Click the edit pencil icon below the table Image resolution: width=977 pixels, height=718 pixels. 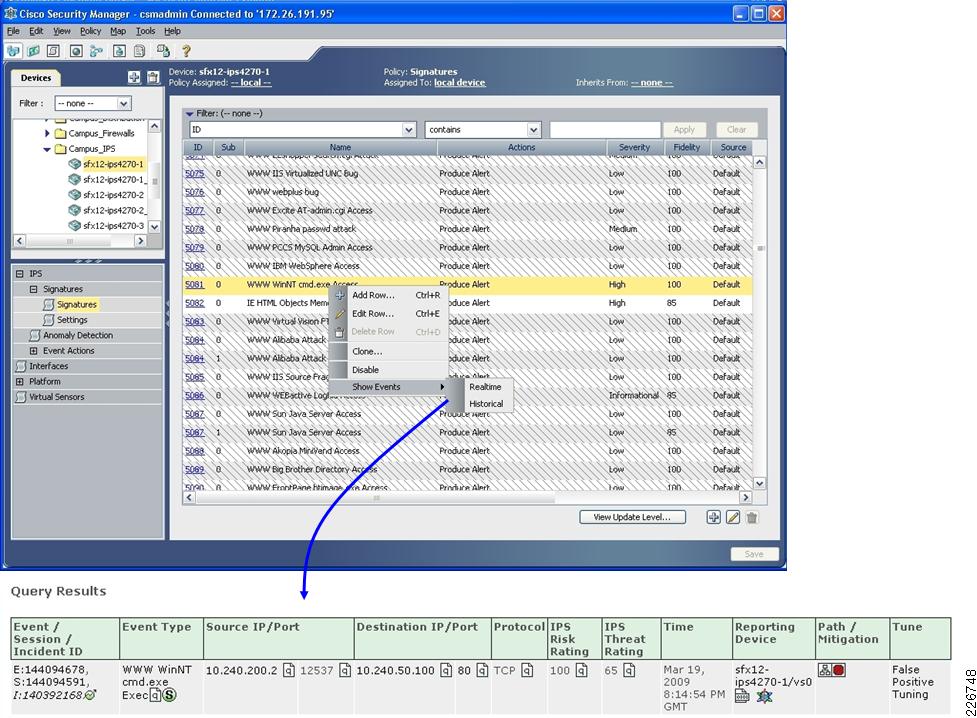coord(733,517)
